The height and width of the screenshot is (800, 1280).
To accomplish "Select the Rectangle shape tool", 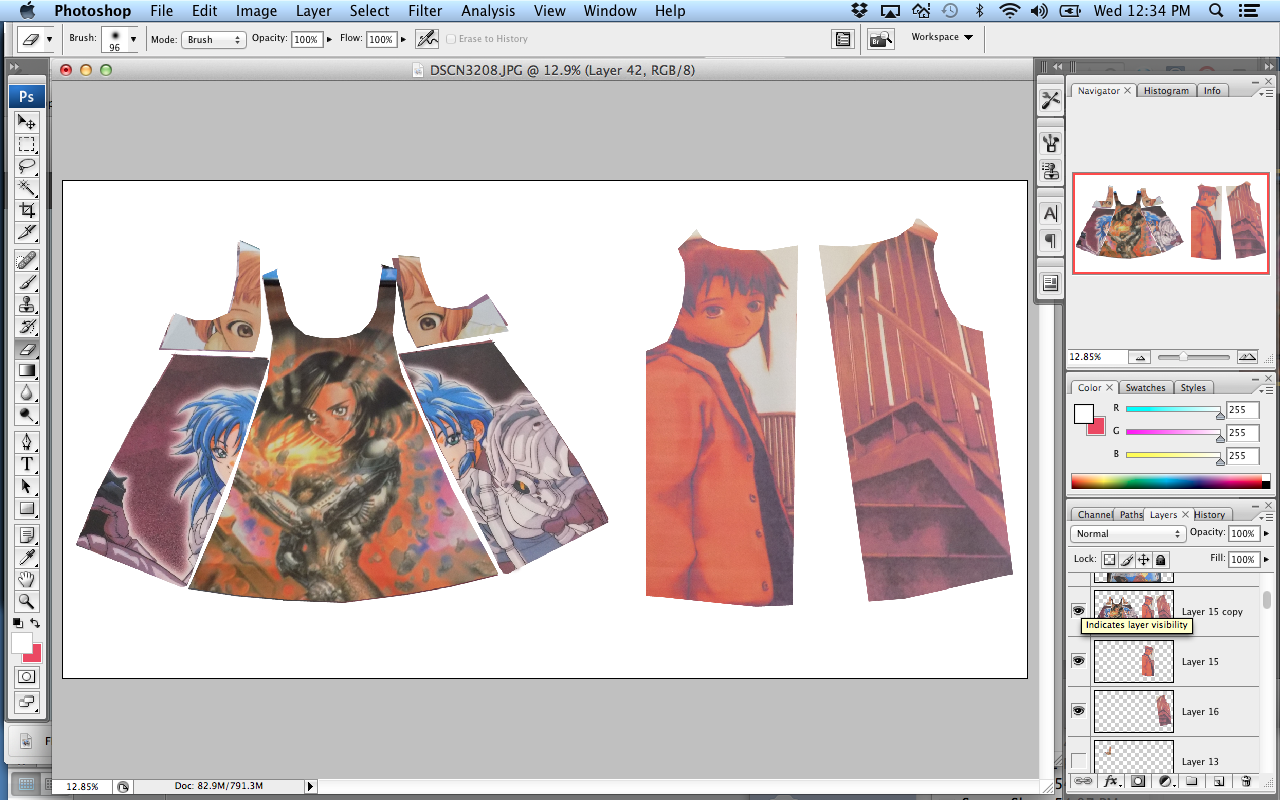I will 27,508.
